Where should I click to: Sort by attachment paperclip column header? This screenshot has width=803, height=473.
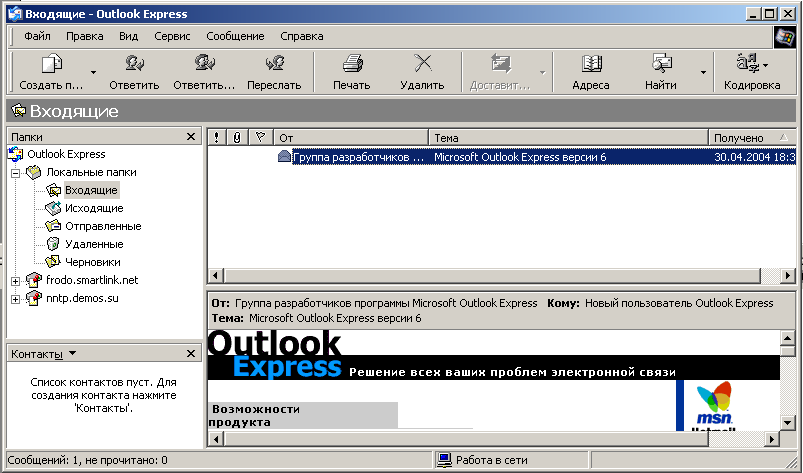pos(237,137)
